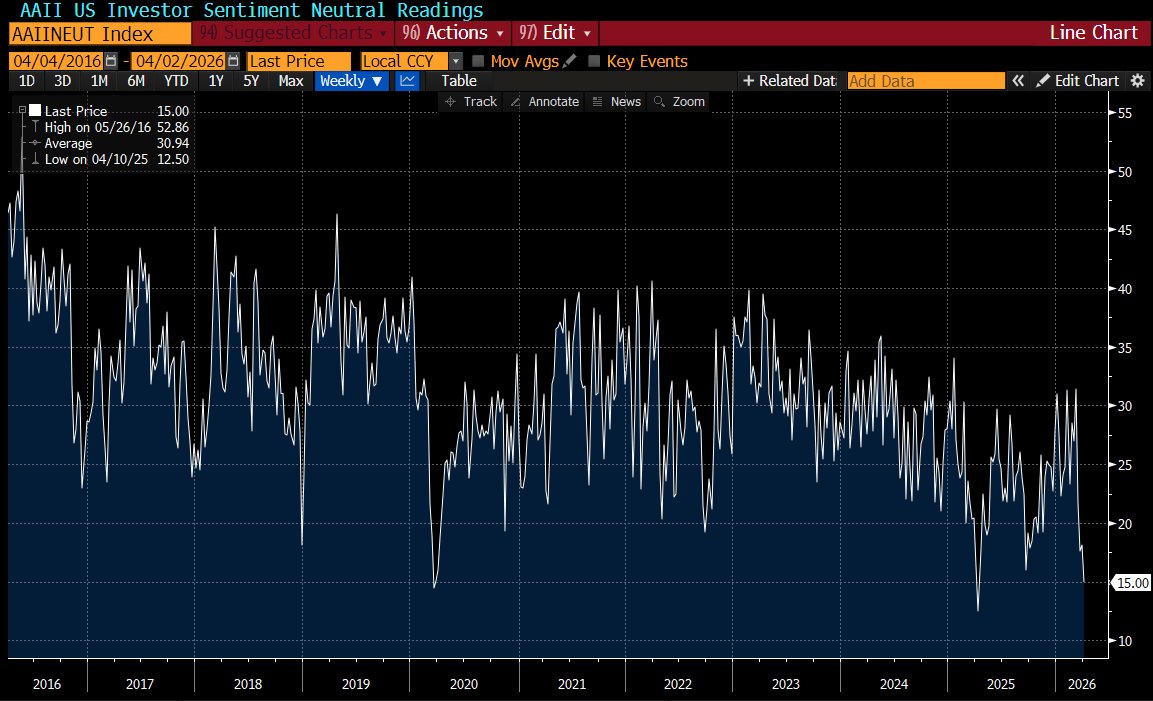Open the start date calendar picker icon
The image size is (1153, 701).
click(x=111, y=61)
